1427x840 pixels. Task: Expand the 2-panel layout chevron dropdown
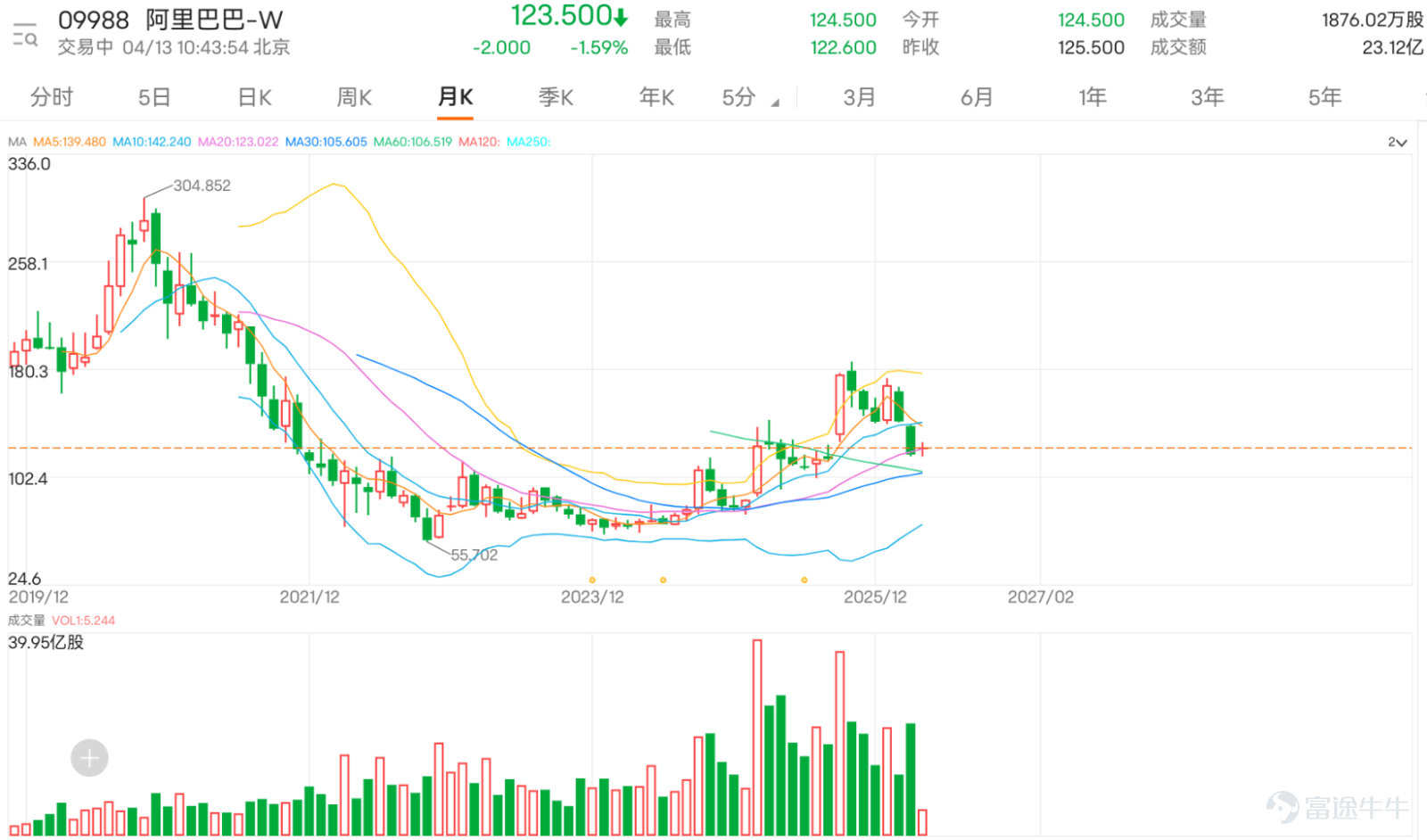coord(1398,143)
